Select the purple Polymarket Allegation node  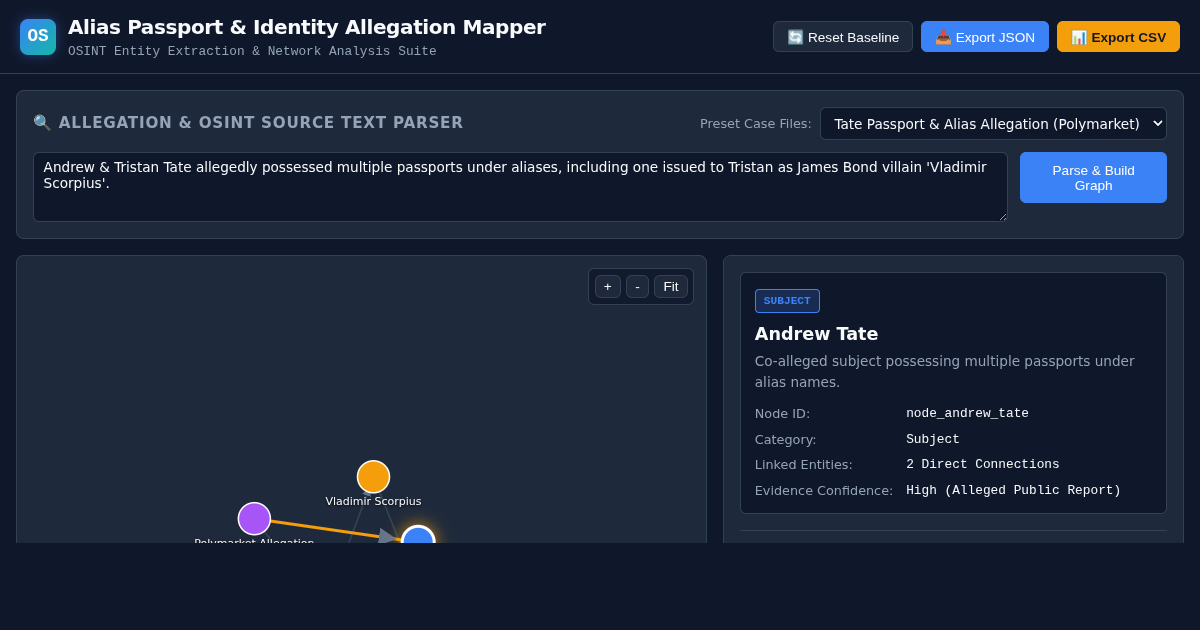pyautogui.click(x=254, y=519)
